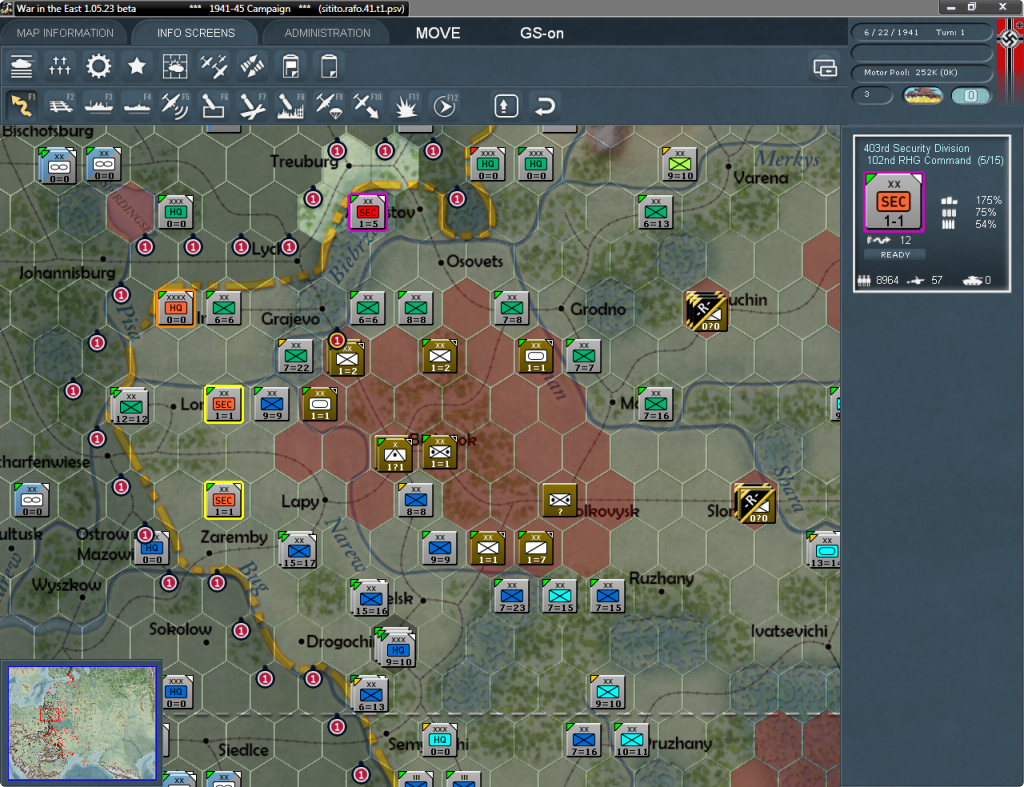Select the Soviet unknown '?' counter near Volkovysk
The image size is (1024, 787).
click(x=560, y=500)
